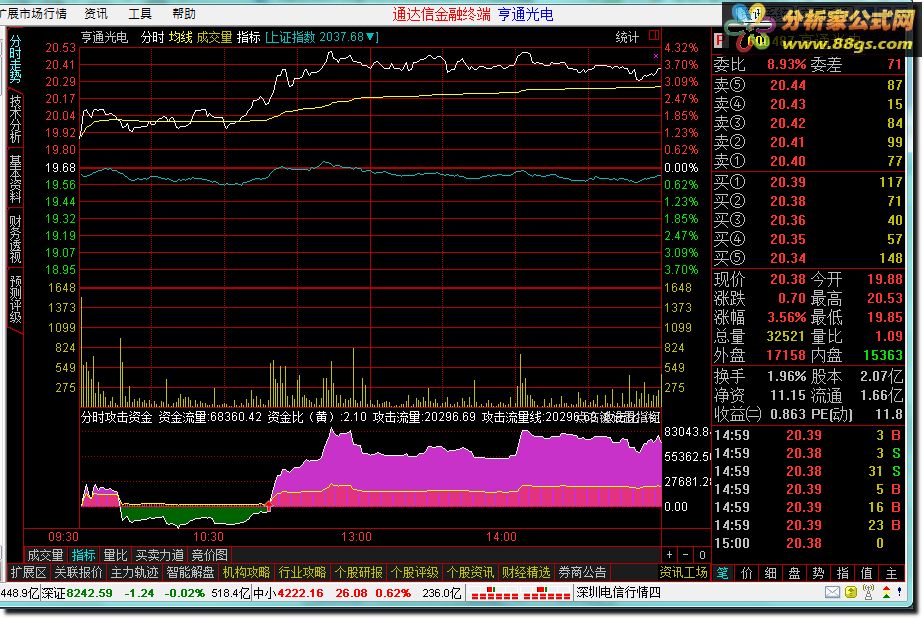Open the 行业攻略 bottom tab

click(x=302, y=572)
